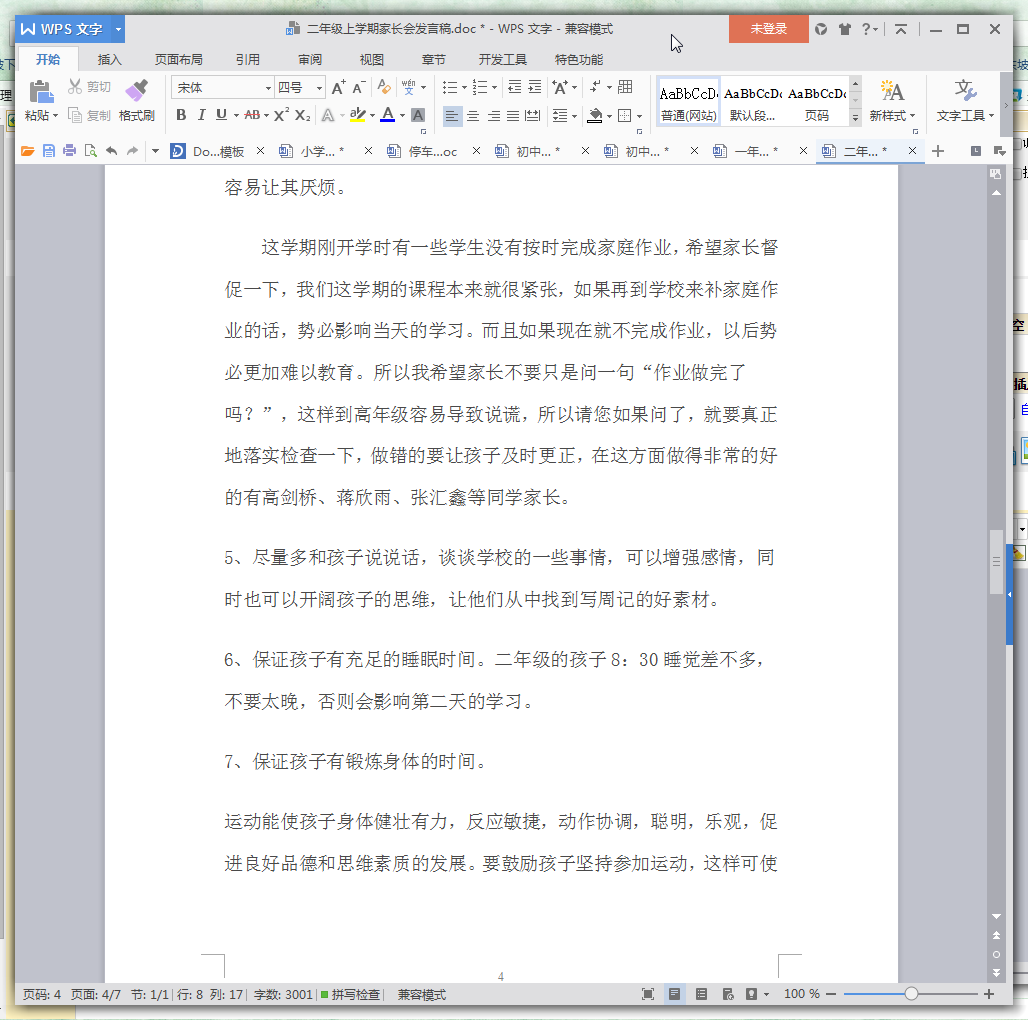
Task: Set center text alignment
Action: 473,116
